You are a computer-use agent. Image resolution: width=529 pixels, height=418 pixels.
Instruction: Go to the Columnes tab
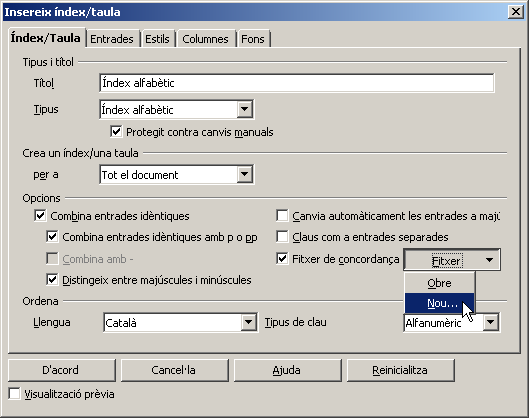tap(205, 39)
